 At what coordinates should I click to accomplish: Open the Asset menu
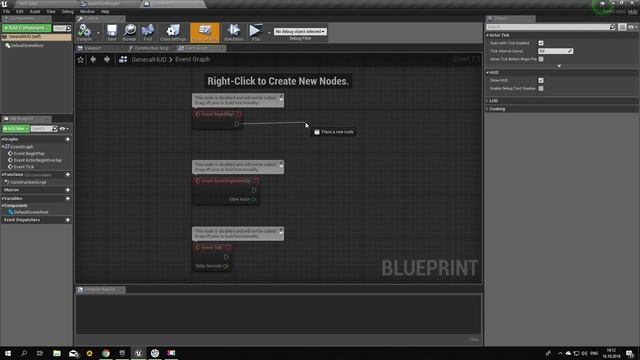[35, 11]
